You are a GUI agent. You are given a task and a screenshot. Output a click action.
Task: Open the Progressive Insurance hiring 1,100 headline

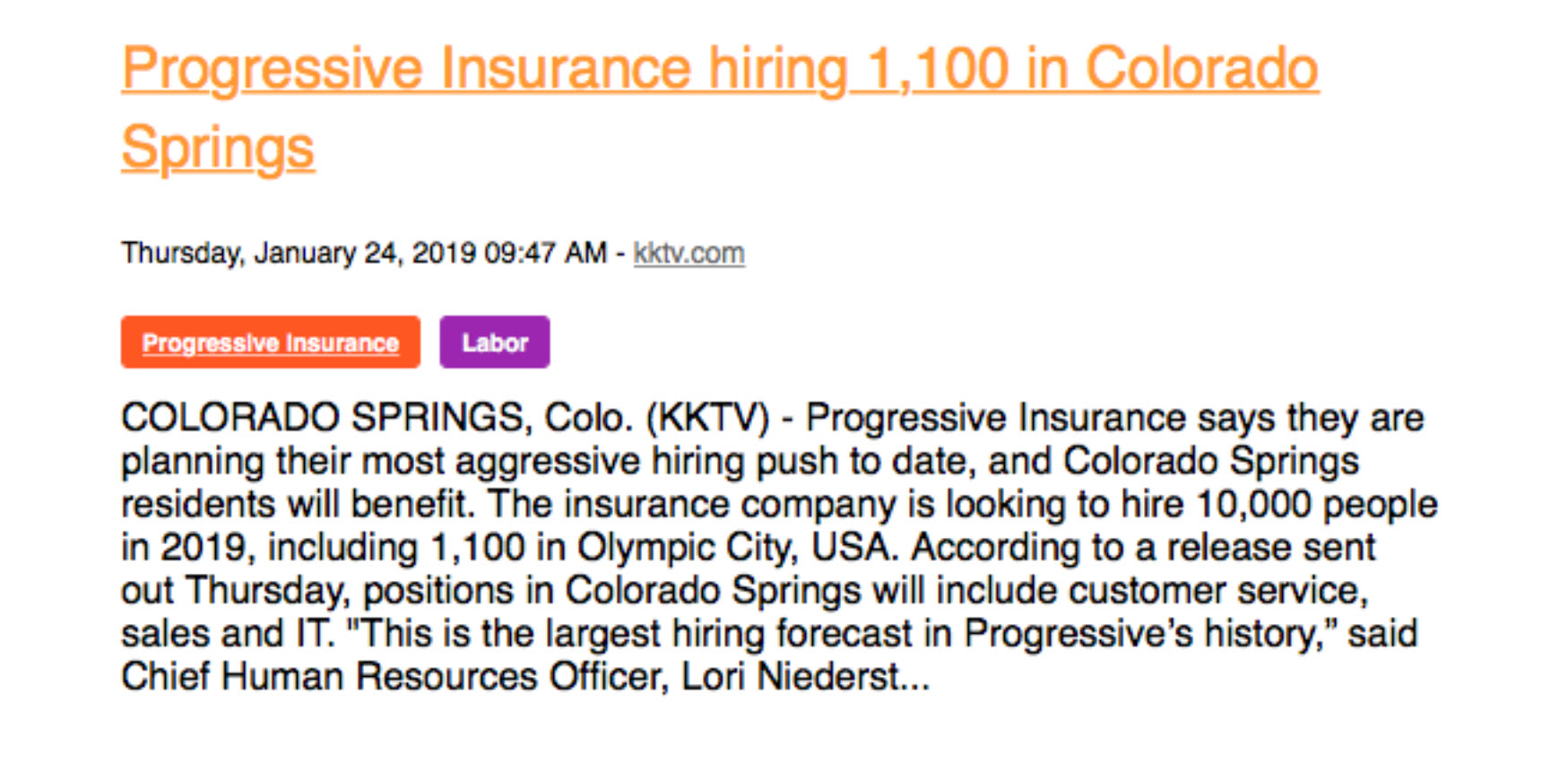tap(720, 108)
